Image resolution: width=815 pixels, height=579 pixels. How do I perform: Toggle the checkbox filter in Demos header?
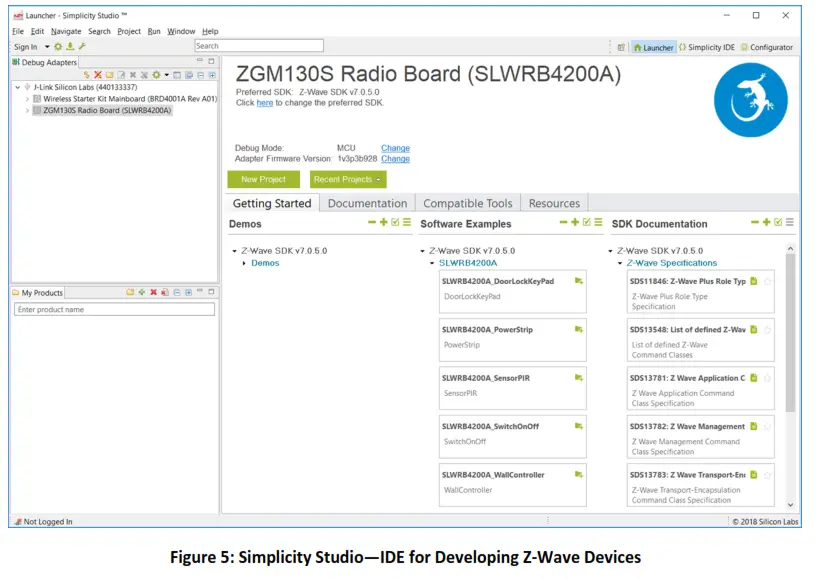(x=397, y=223)
